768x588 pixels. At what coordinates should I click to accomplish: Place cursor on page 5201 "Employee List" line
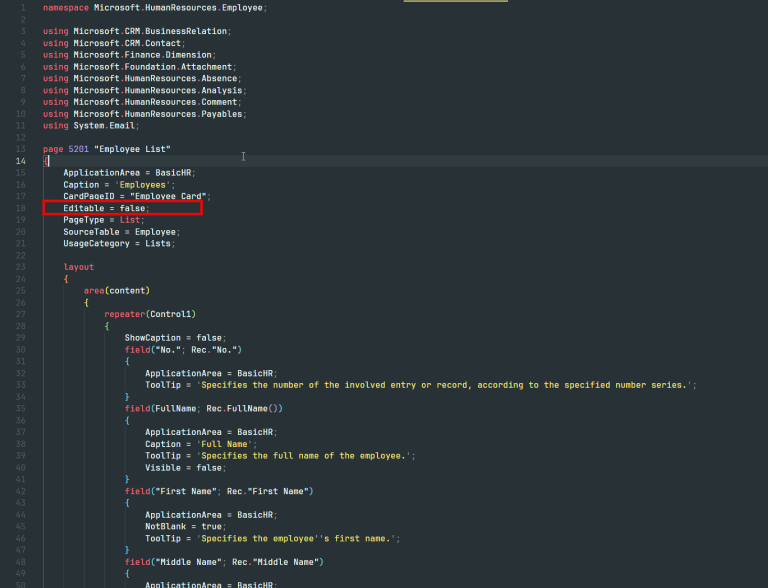[106, 149]
